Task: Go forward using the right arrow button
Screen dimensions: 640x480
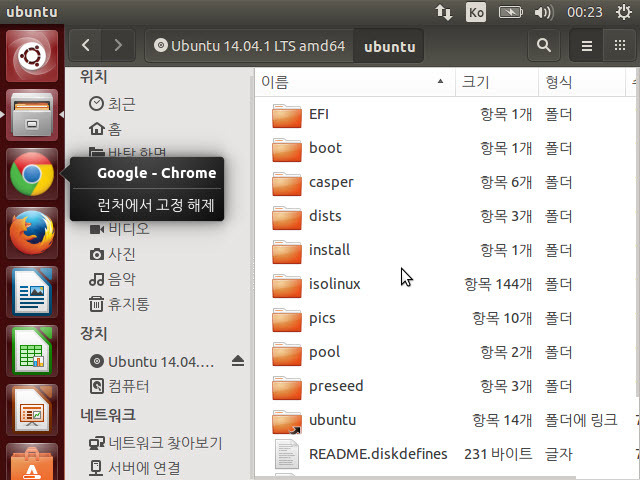Action: 118,45
